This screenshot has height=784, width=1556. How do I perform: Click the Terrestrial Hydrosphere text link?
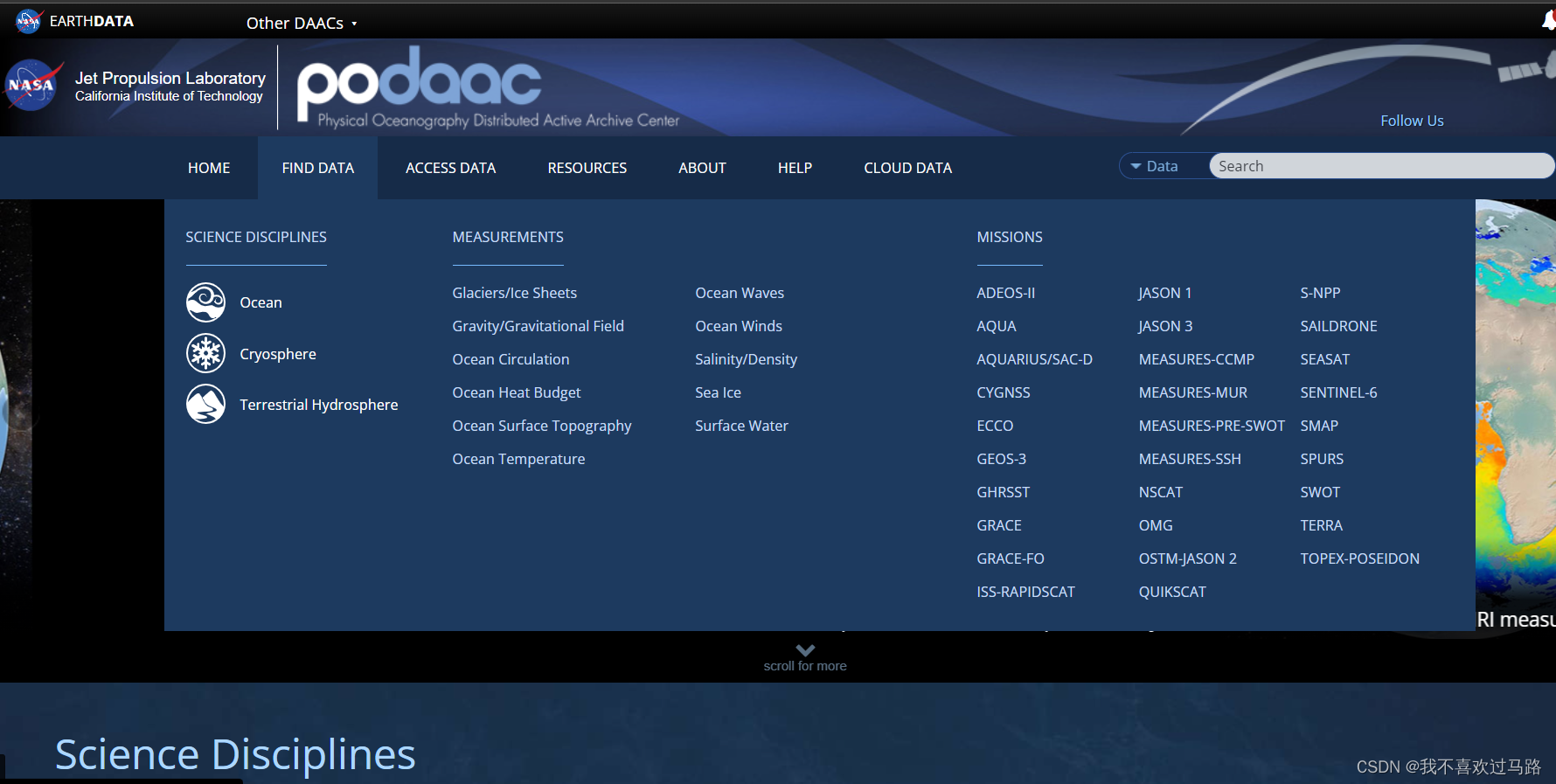click(319, 405)
